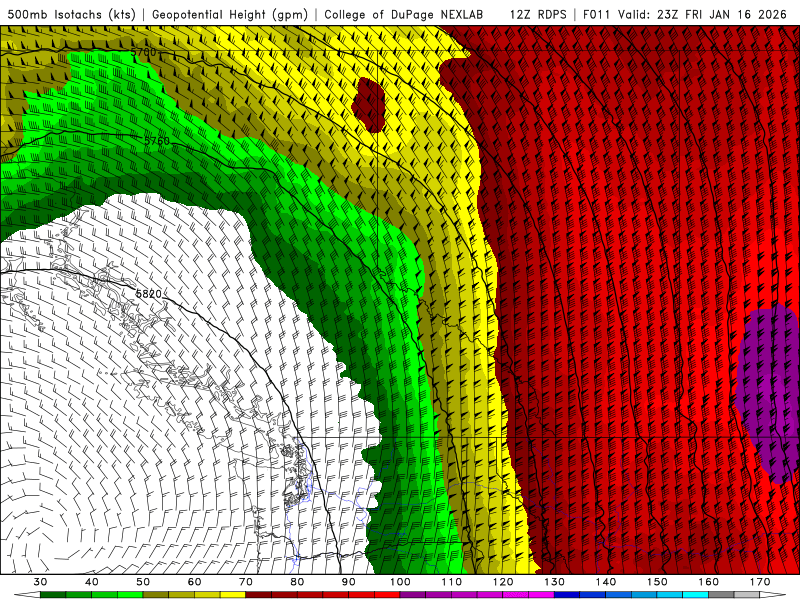Click the 5760 height contour label
Screen dimensions: 800x600
[x=157, y=140]
